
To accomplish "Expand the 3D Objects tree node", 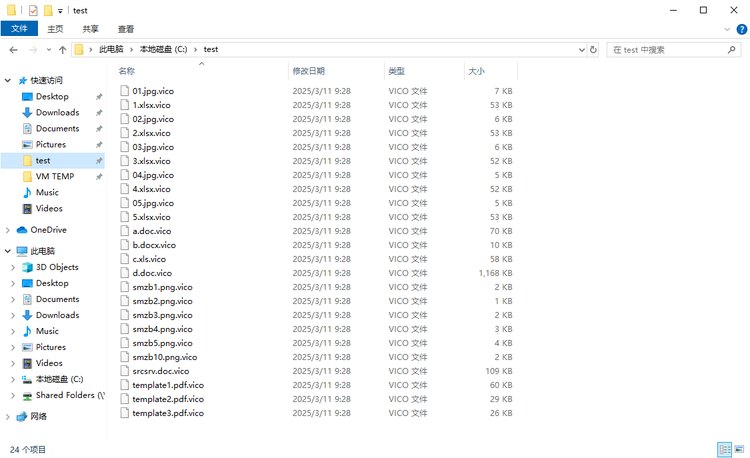I will pyautogui.click(x=13, y=267).
